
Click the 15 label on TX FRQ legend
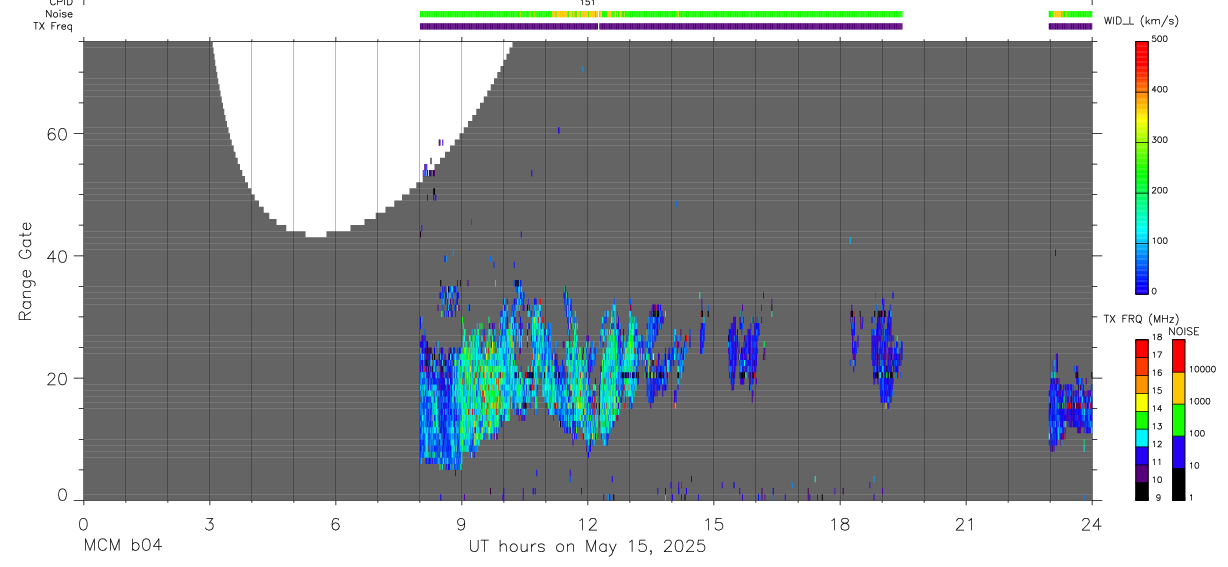click(x=1158, y=391)
